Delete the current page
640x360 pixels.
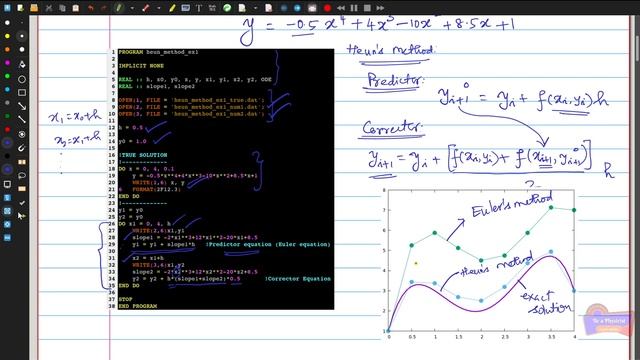269,8
